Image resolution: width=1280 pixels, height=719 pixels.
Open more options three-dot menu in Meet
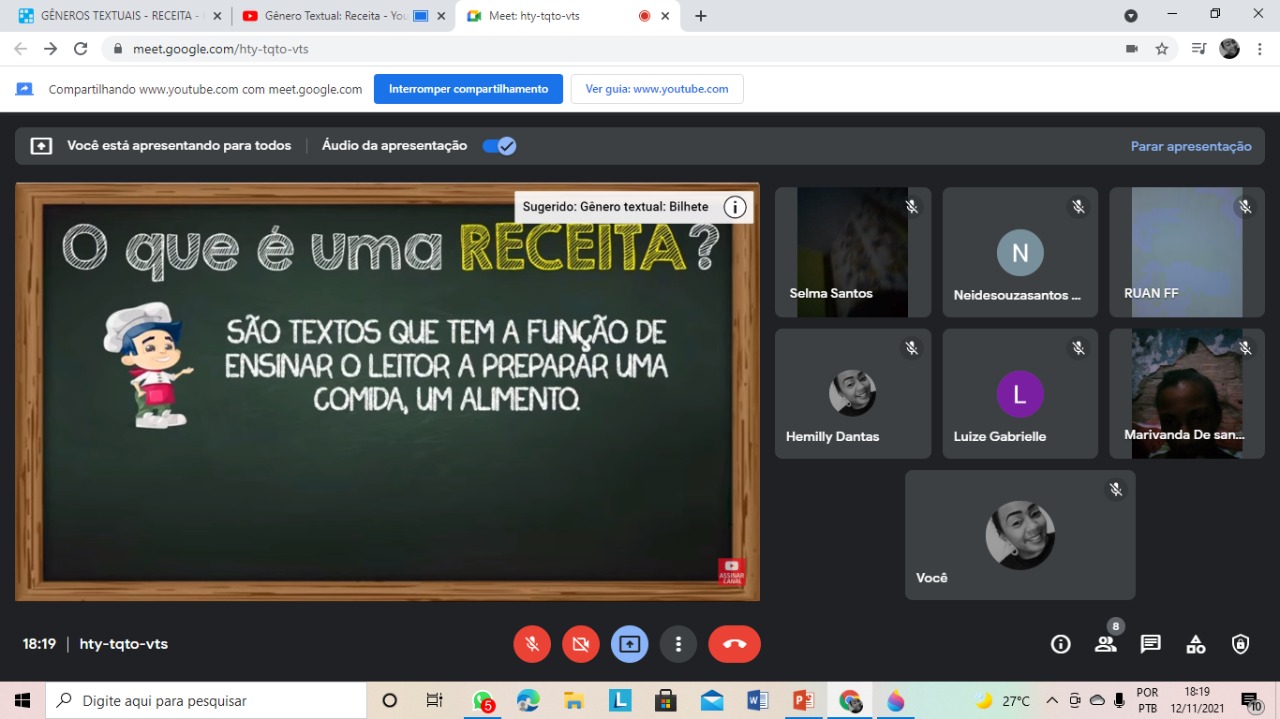coord(678,644)
